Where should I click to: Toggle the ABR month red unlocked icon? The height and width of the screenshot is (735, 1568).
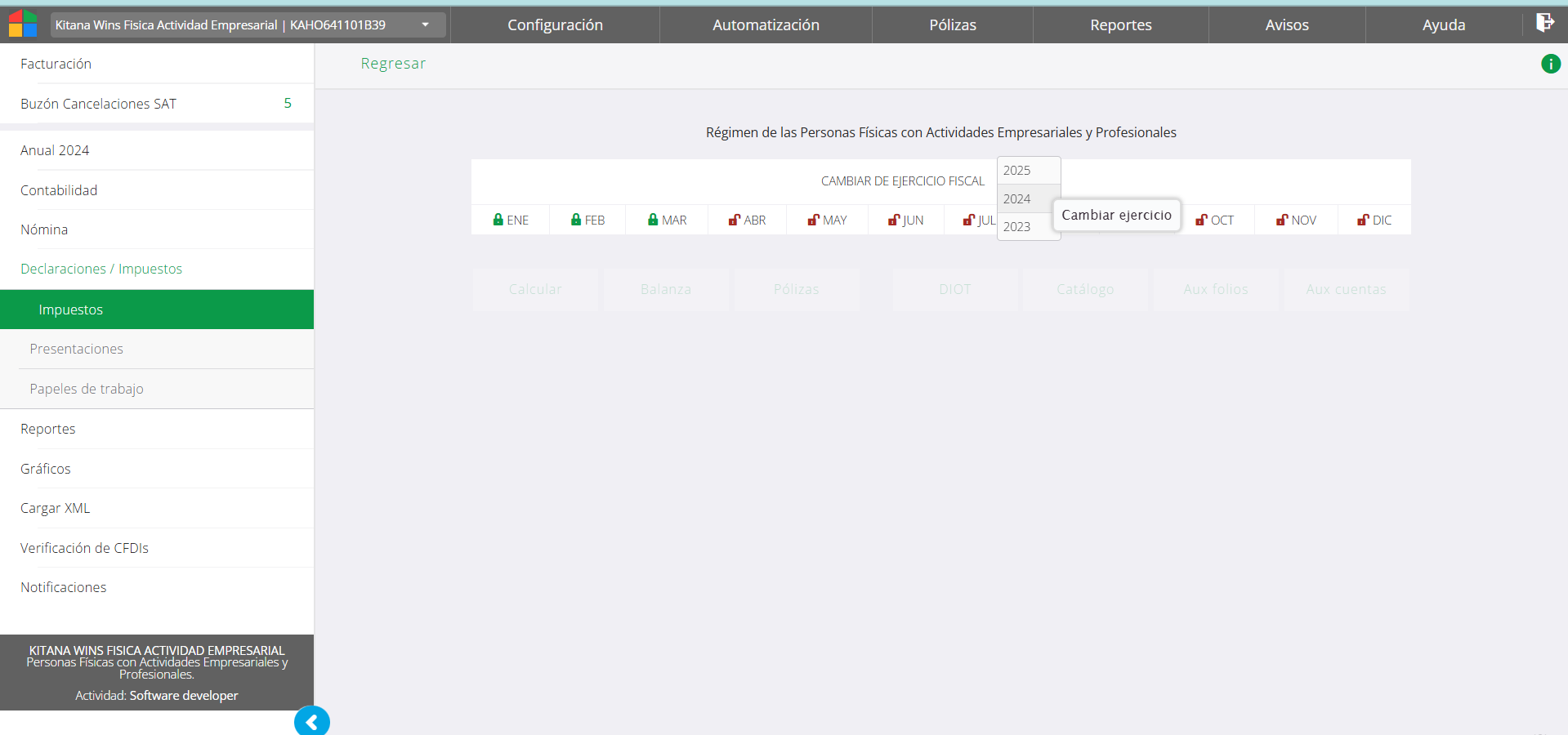point(734,220)
